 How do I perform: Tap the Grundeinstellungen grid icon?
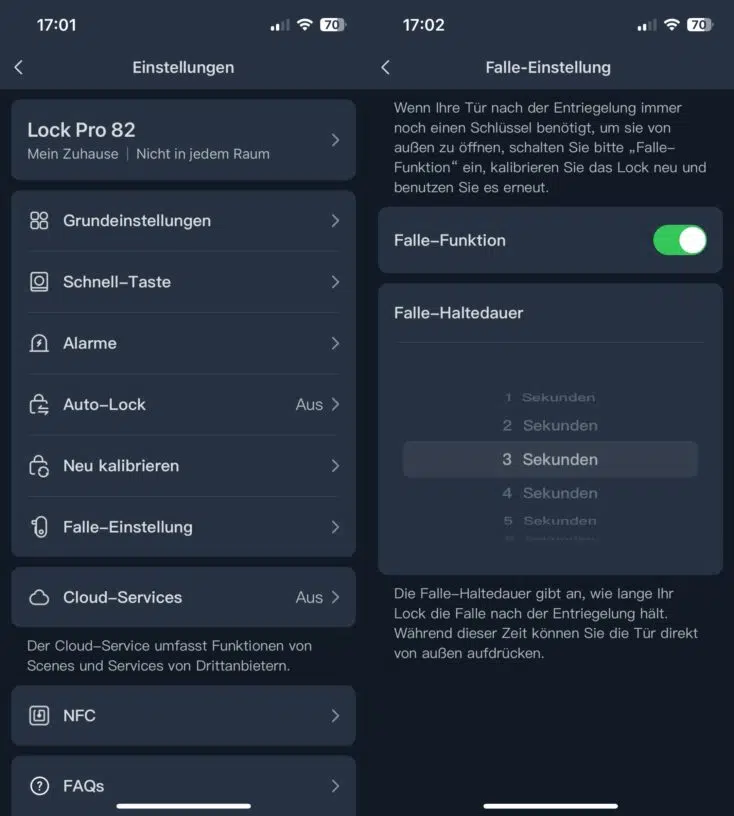[39, 221]
